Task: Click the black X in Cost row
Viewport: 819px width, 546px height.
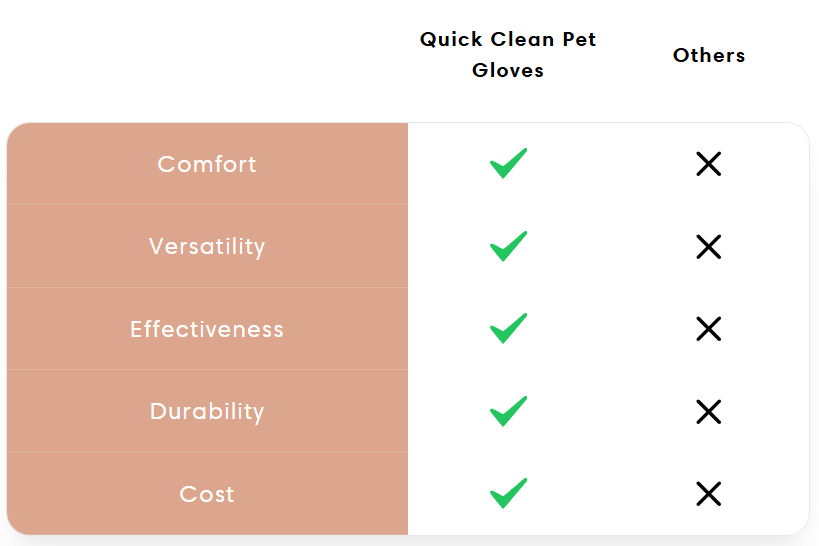Action: (708, 493)
